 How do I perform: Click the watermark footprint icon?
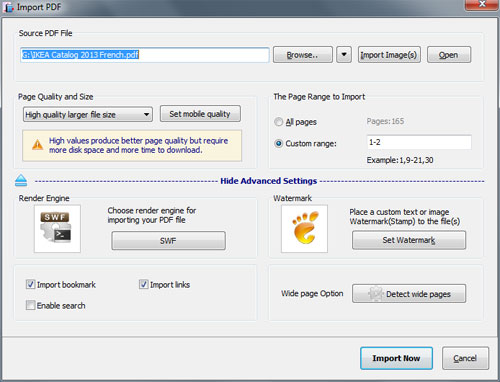coord(304,229)
